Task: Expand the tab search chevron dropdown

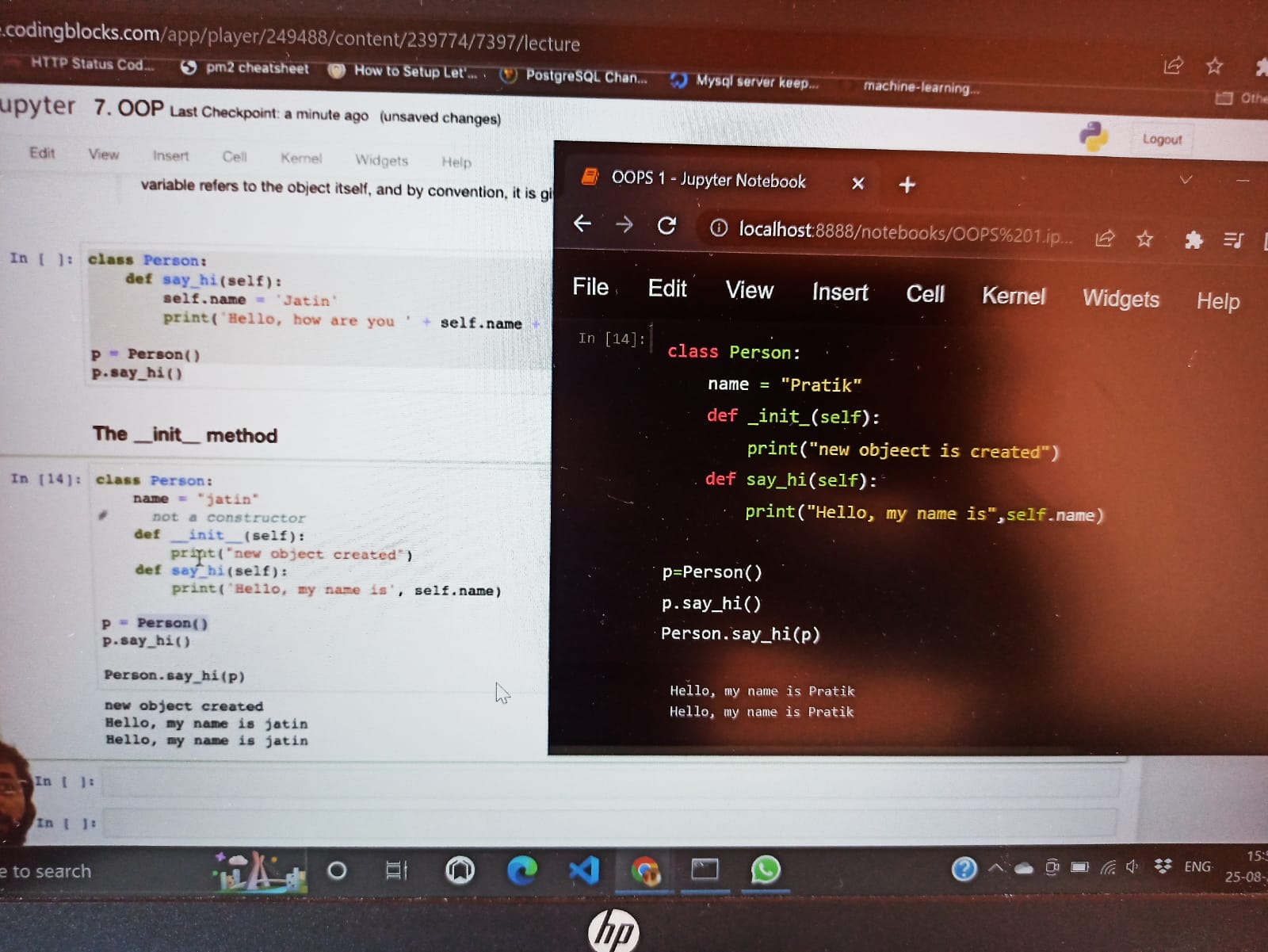Action: pyautogui.click(x=1186, y=180)
